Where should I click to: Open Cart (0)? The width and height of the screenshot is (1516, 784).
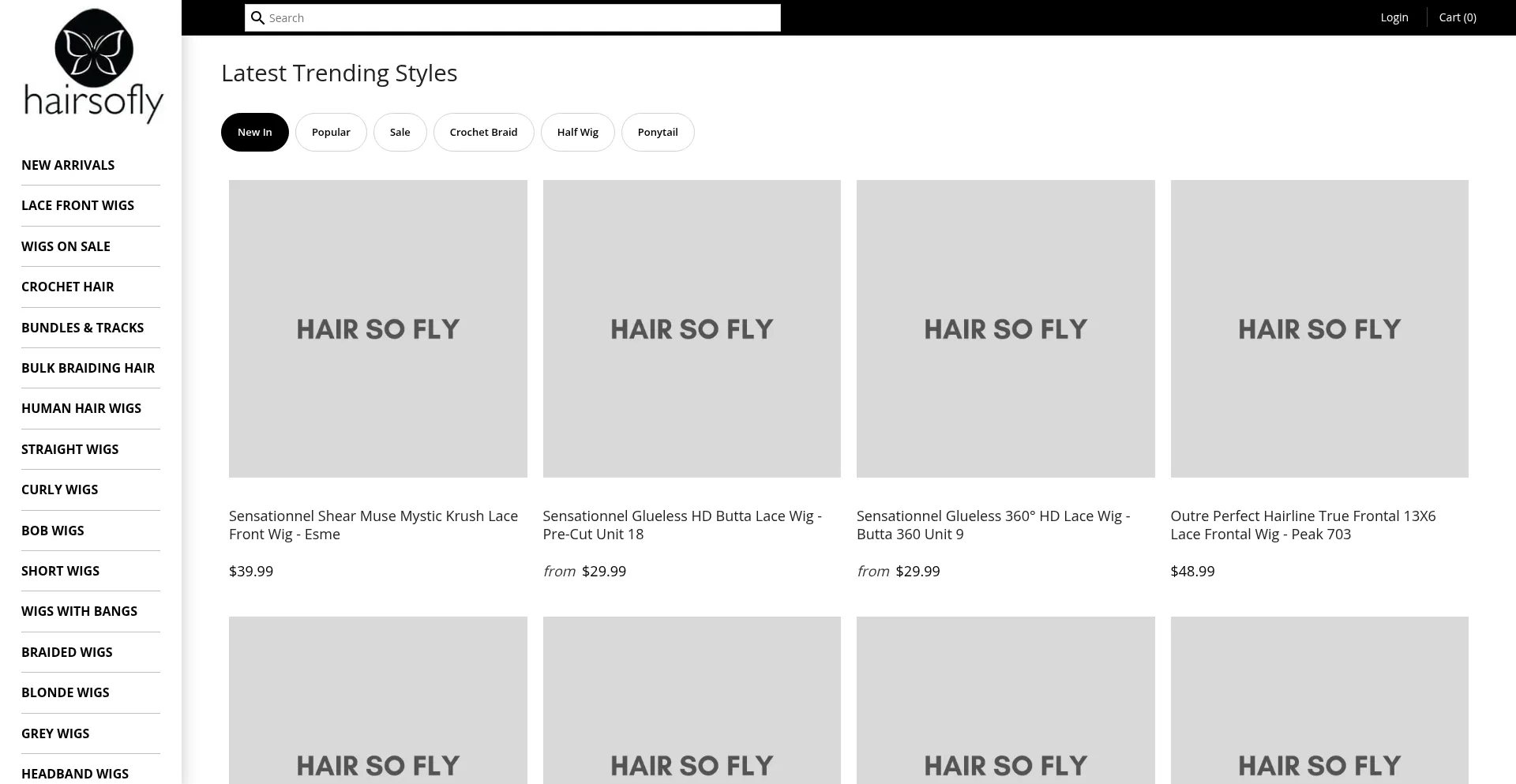click(x=1458, y=17)
